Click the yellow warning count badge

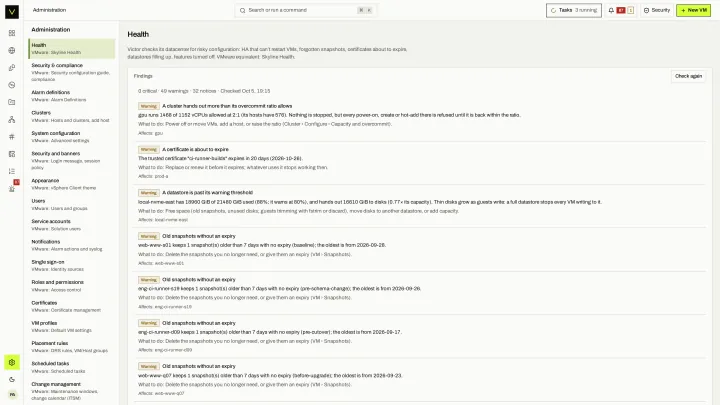(x=630, y=10)
